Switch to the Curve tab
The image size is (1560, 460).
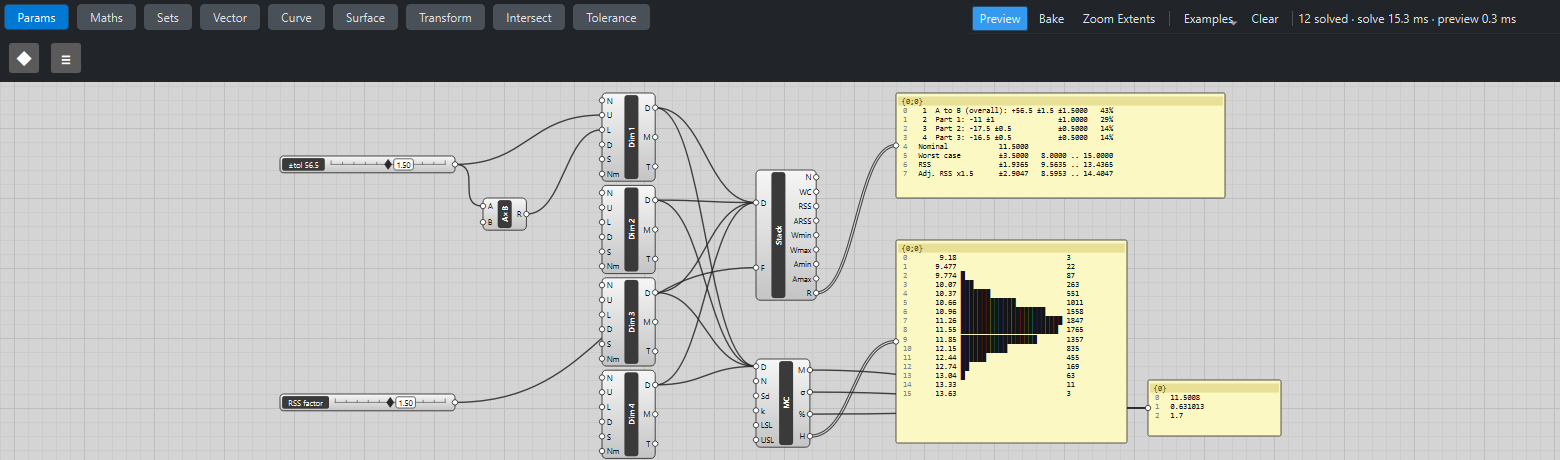296,17
